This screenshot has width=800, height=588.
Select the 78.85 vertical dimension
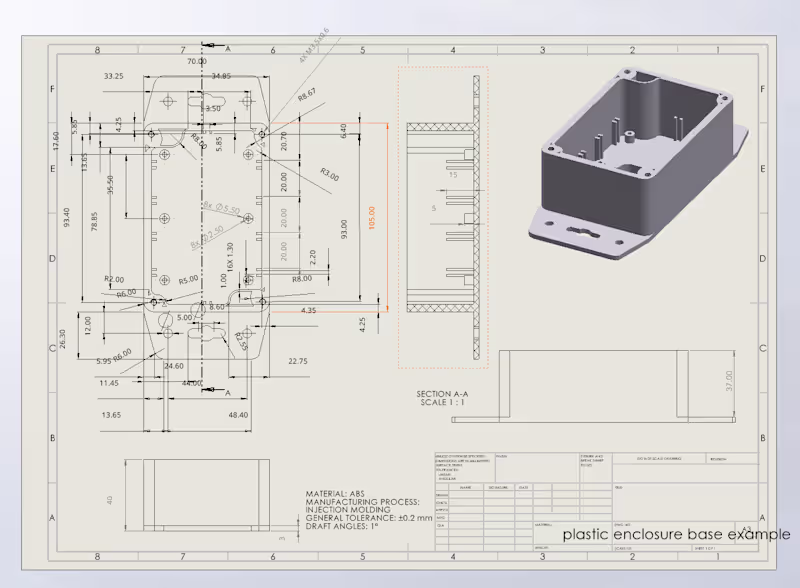coord(94,222)
